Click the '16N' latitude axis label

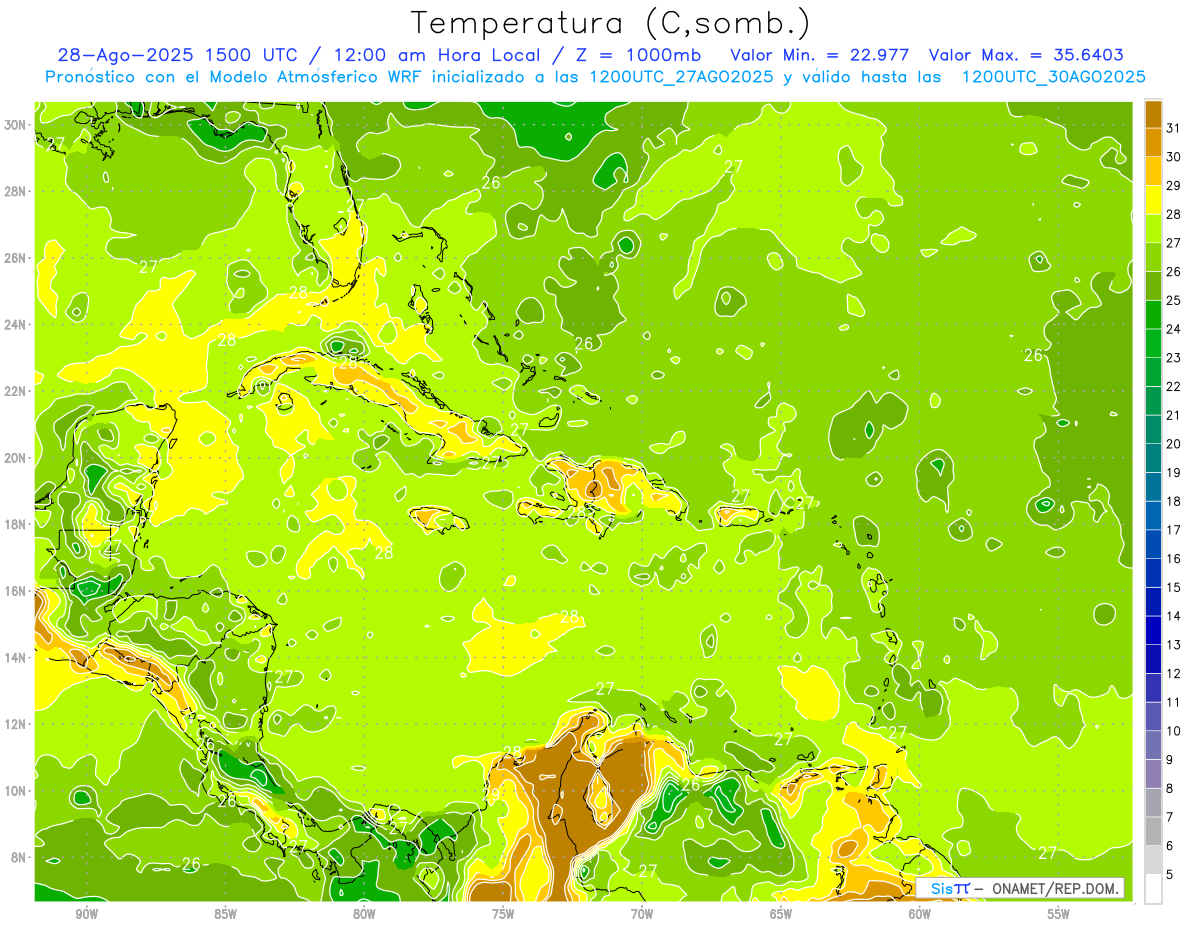tap(17, 591)
